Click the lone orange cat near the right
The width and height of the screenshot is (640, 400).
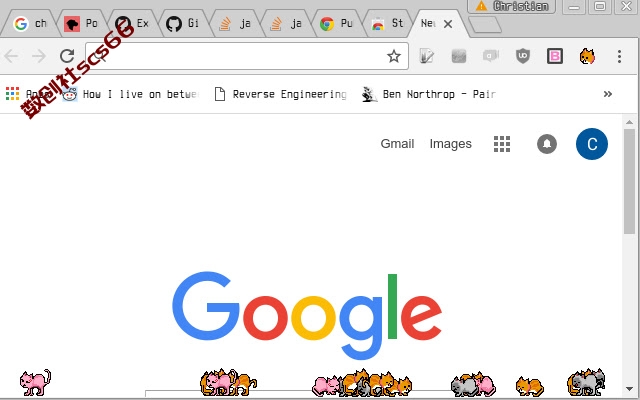point(530,387)
